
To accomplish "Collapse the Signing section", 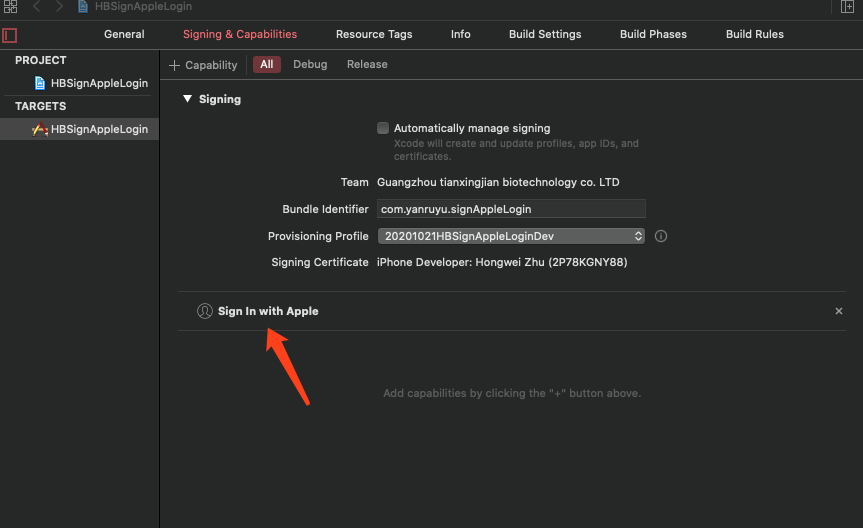I will (188, 99).
